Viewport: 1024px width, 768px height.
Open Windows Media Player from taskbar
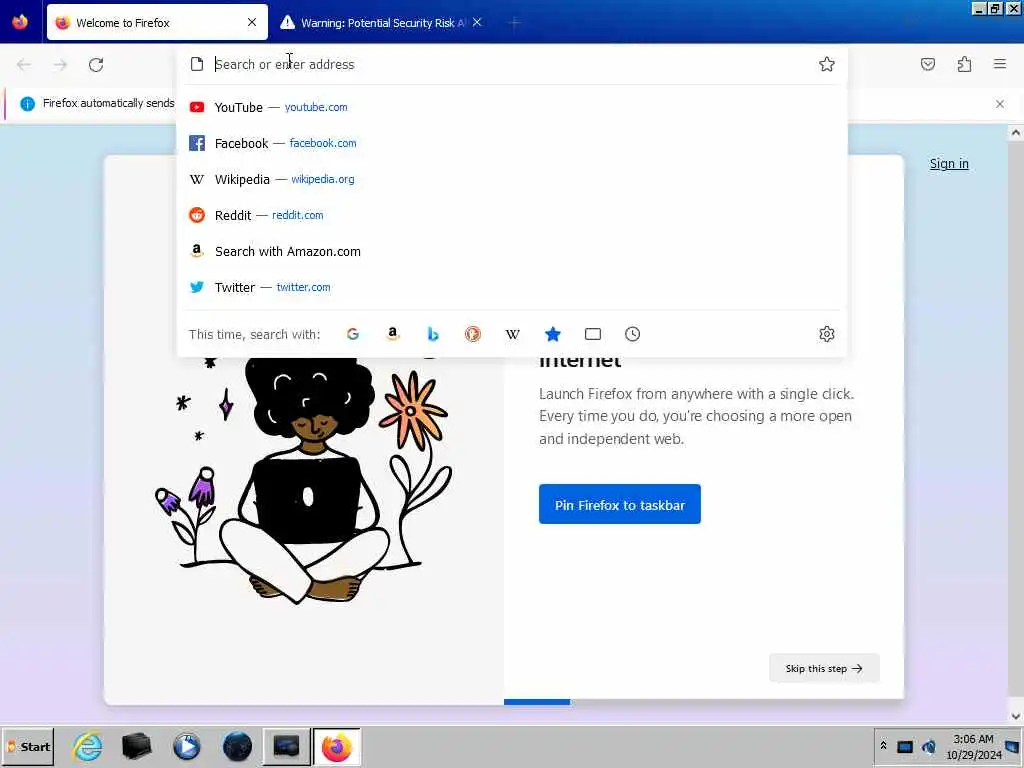coord(187,746)
